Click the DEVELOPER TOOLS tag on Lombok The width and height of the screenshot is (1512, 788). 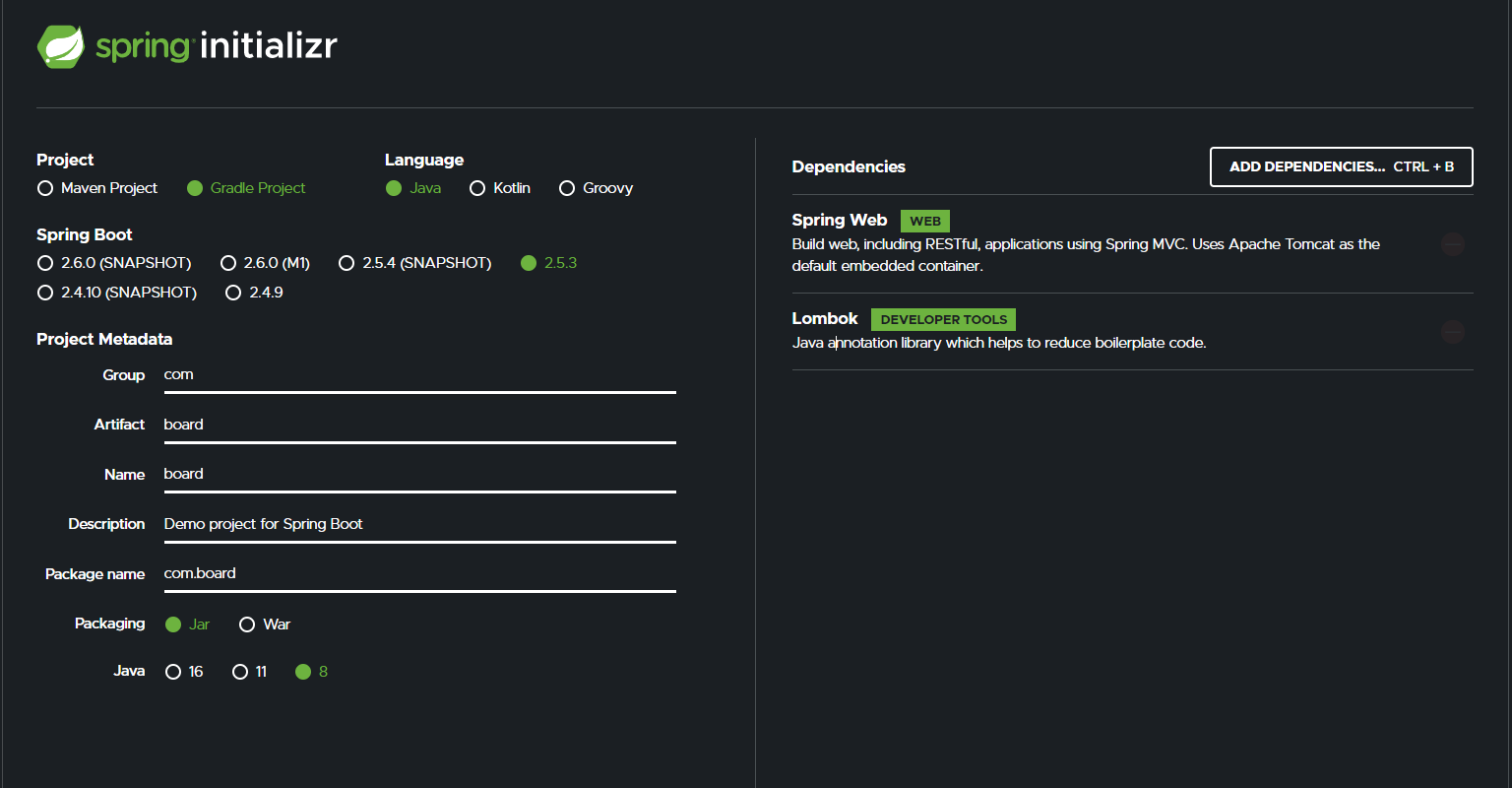point(943,319)
